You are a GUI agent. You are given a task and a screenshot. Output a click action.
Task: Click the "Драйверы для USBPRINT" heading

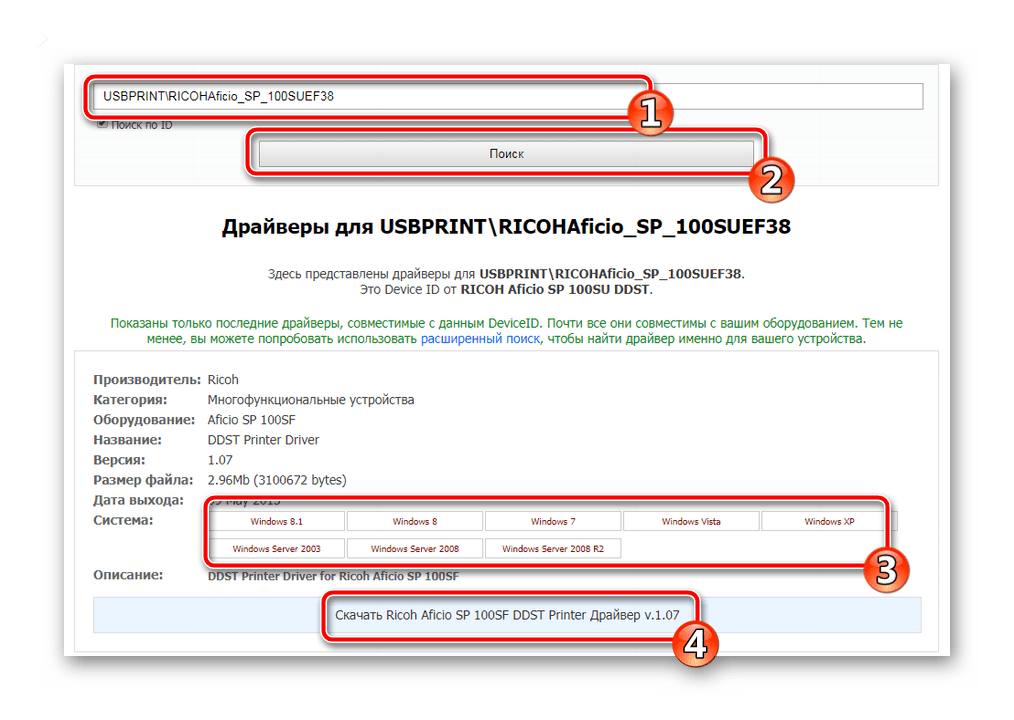506,227
